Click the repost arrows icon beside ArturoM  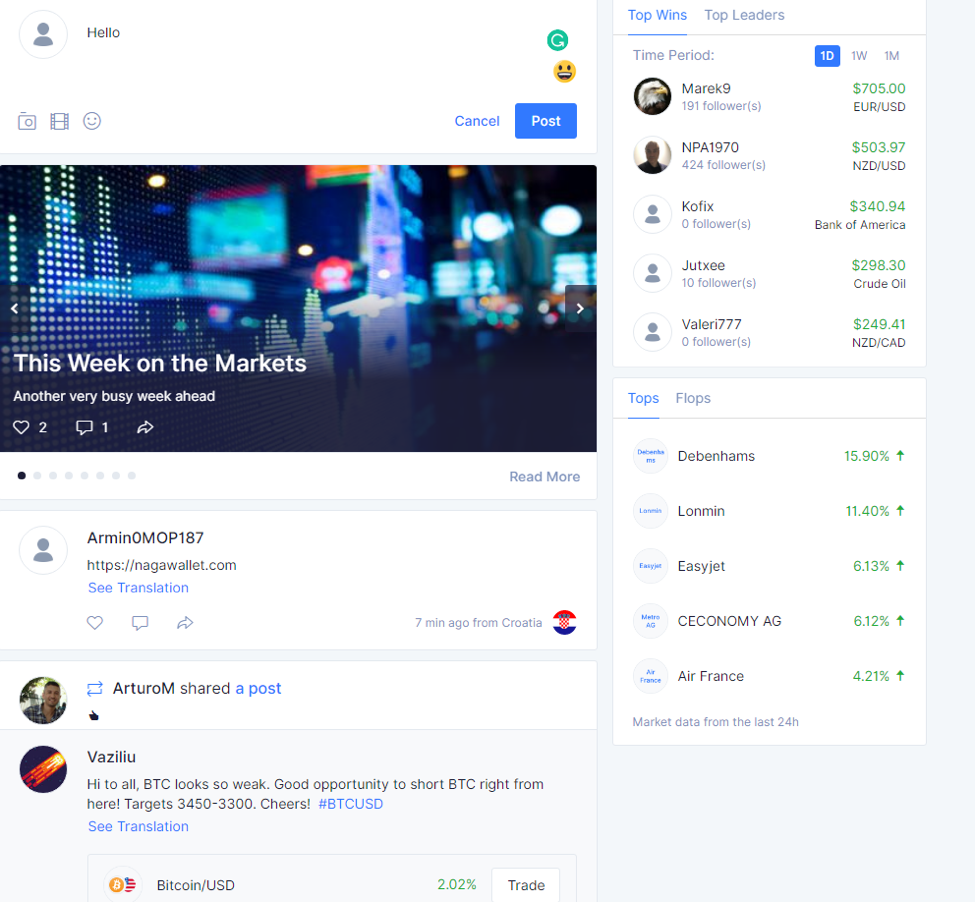click(95, 689)
